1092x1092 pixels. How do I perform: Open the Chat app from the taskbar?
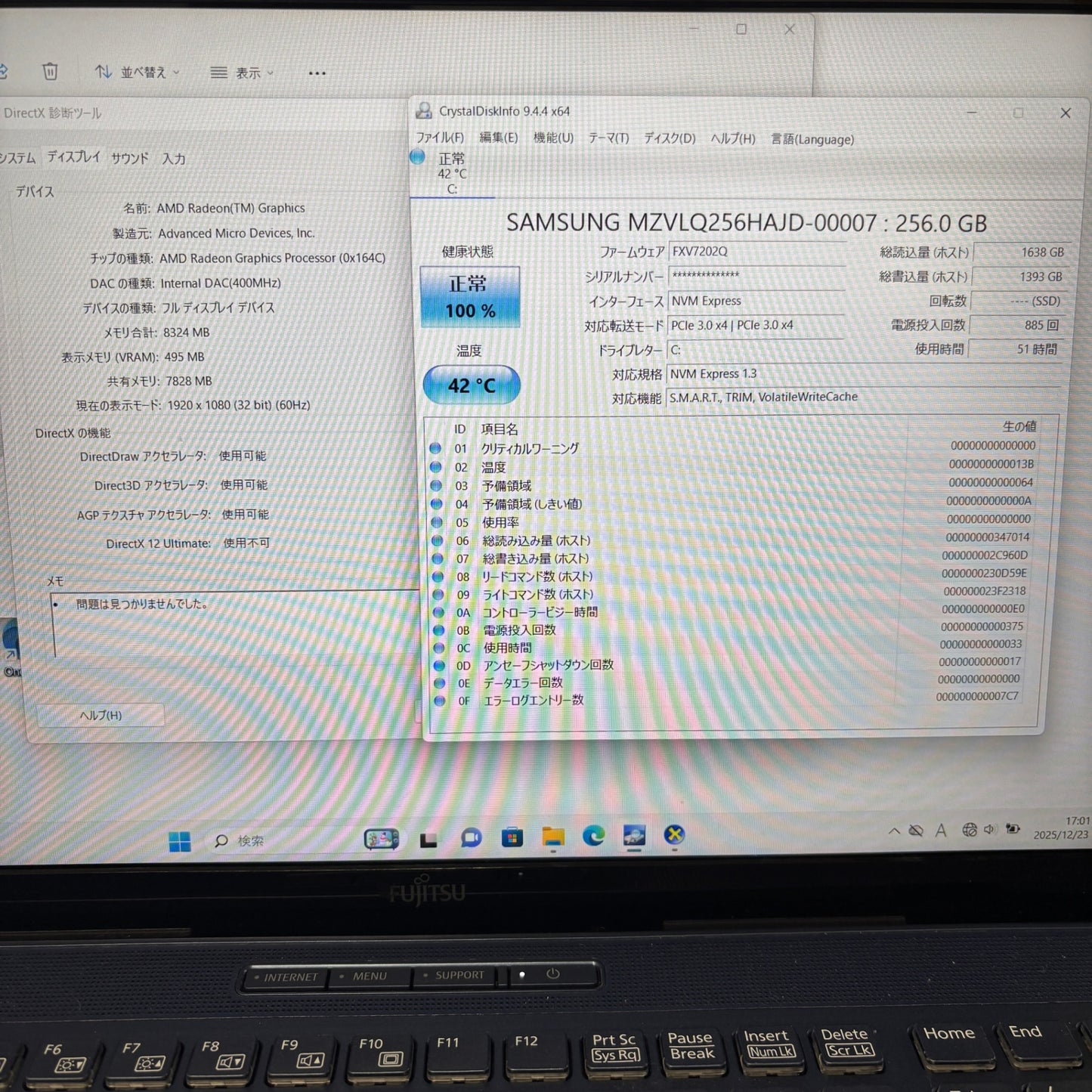pyautogui.click(x=472, y=836)
